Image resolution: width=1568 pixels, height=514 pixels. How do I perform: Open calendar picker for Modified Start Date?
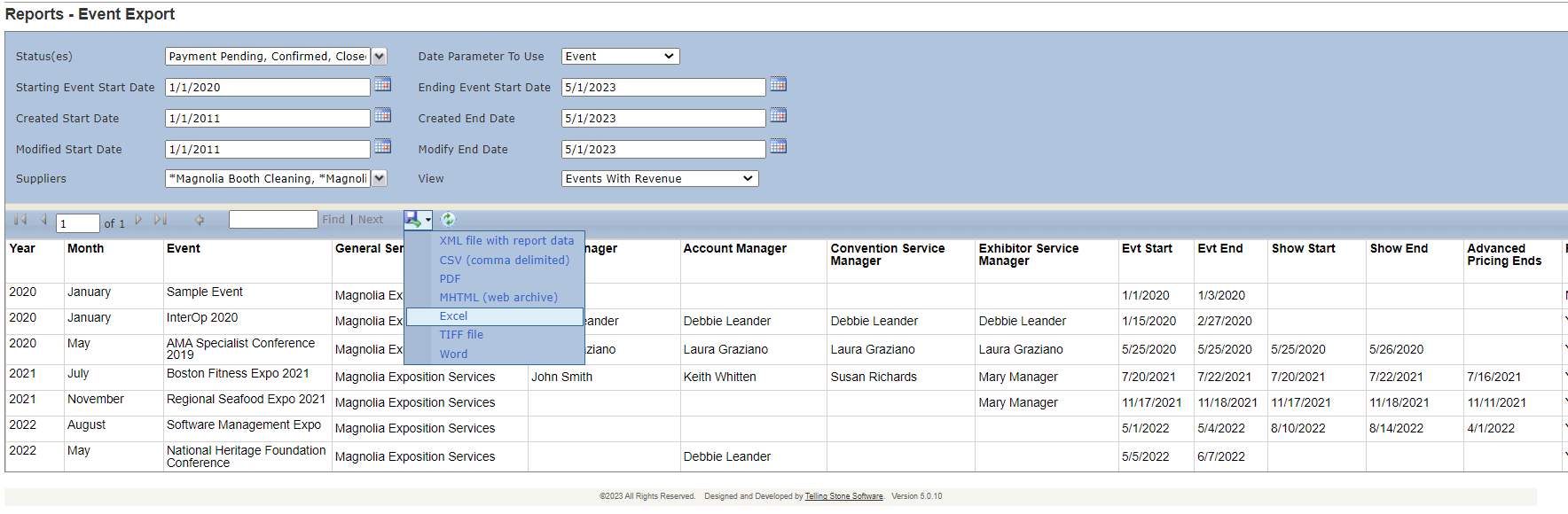pyautogui.click(x=382, y=147)
